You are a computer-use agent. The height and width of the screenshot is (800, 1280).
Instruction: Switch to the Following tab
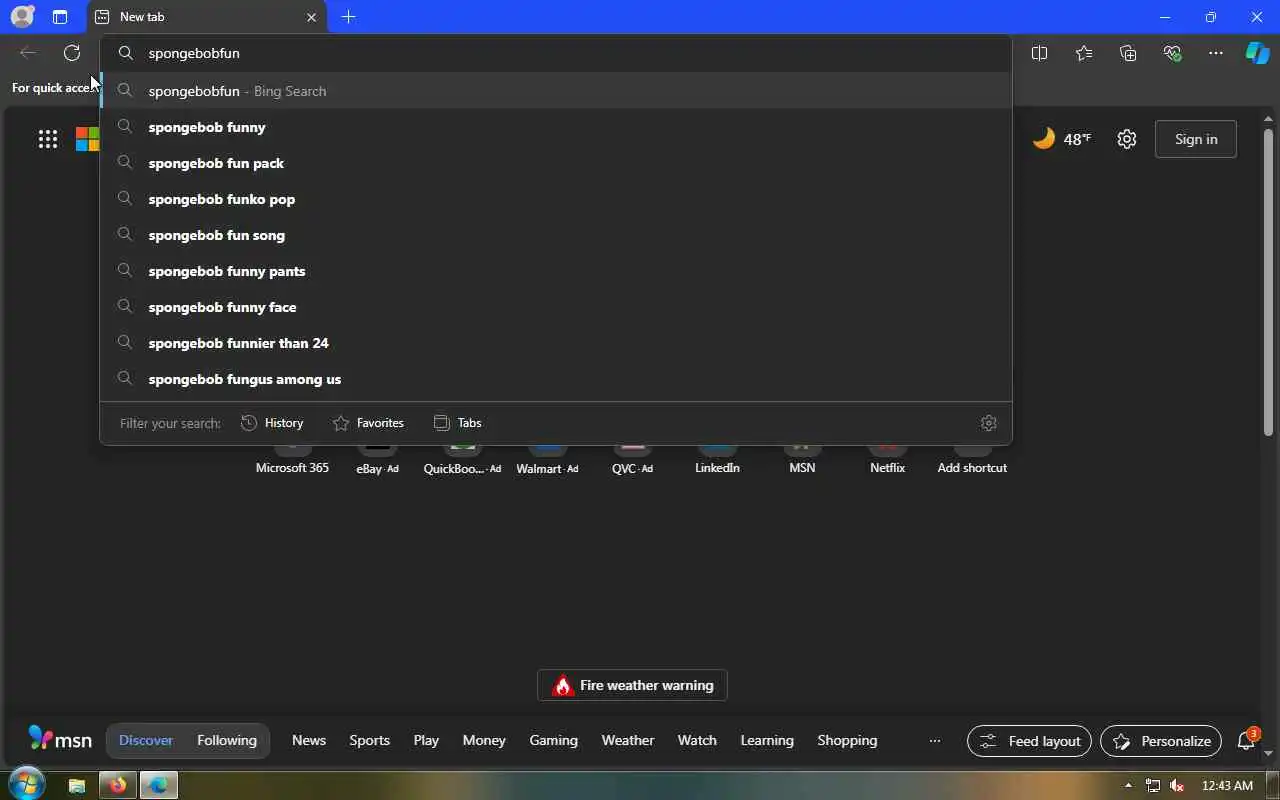tap(227, 740)
